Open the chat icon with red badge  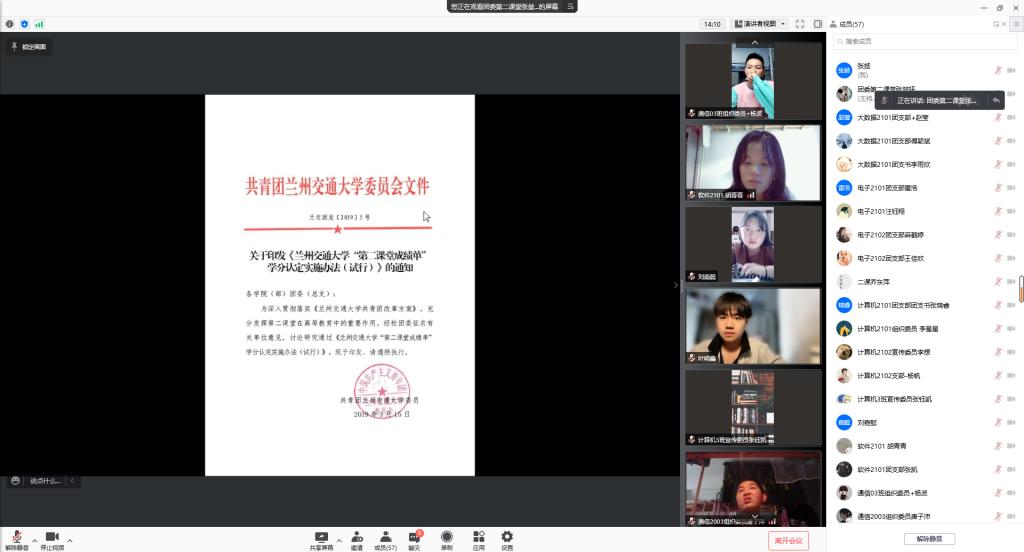coord(415,536)
